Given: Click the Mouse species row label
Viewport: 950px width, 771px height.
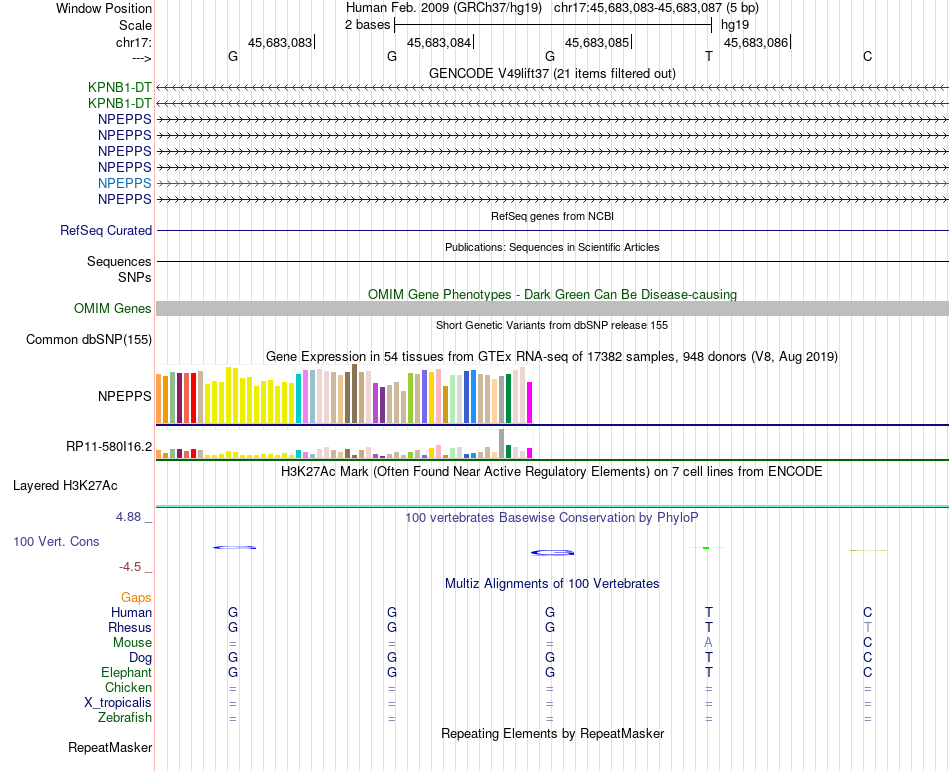Looking at the screenshot, I should pyautogui.click(x=132, y=643).
